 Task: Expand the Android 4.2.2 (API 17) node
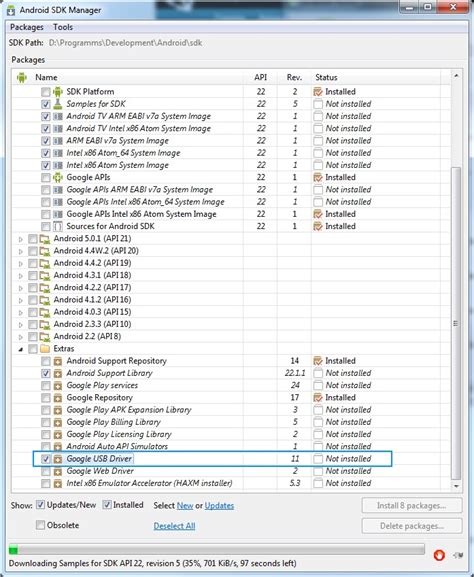pos(21,288)
